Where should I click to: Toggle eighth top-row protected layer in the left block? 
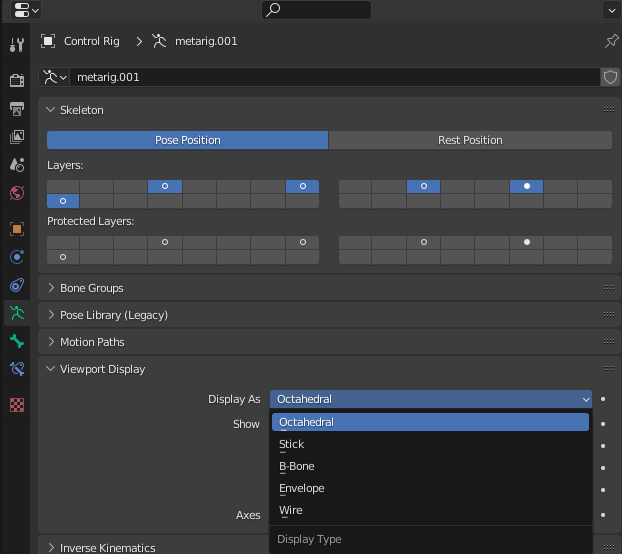[303, 242]
